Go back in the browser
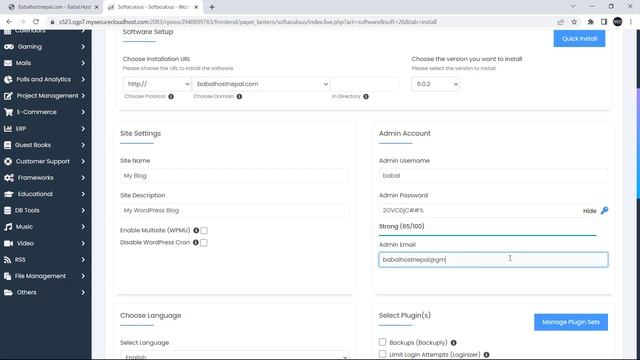 coord(9,22)
